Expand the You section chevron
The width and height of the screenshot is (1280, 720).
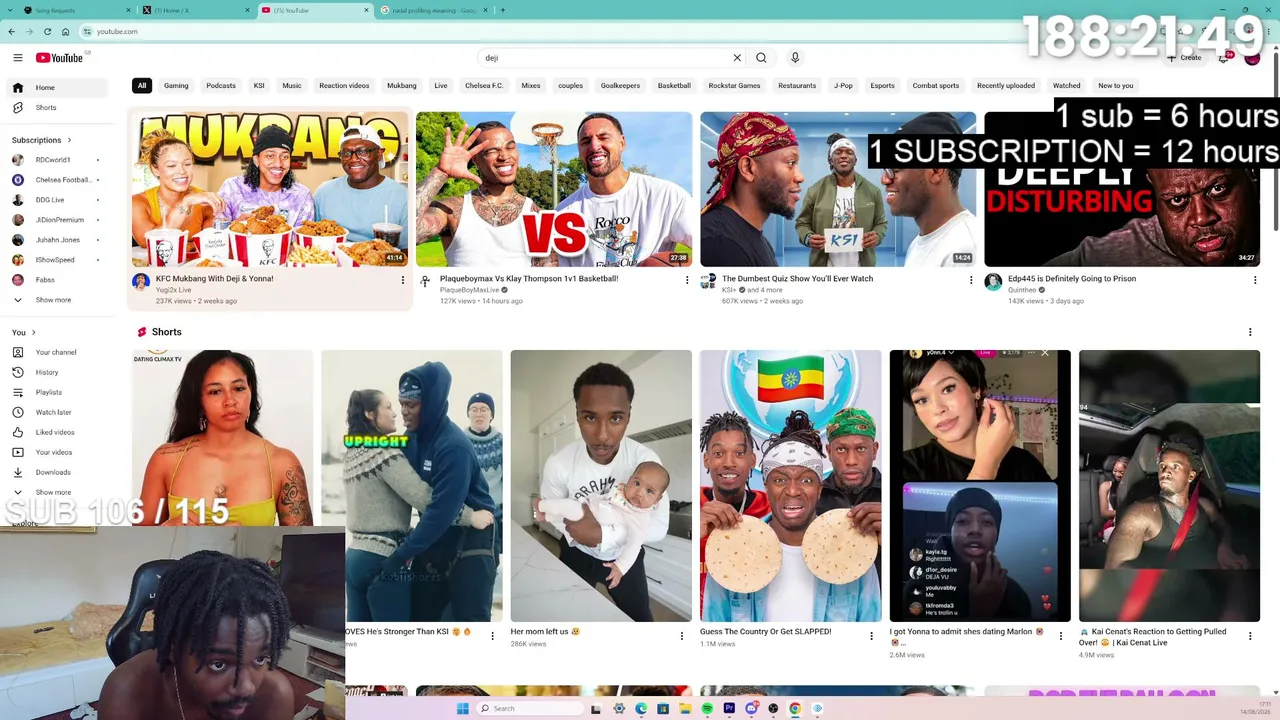pyautogui.click(x=33, y=332)
